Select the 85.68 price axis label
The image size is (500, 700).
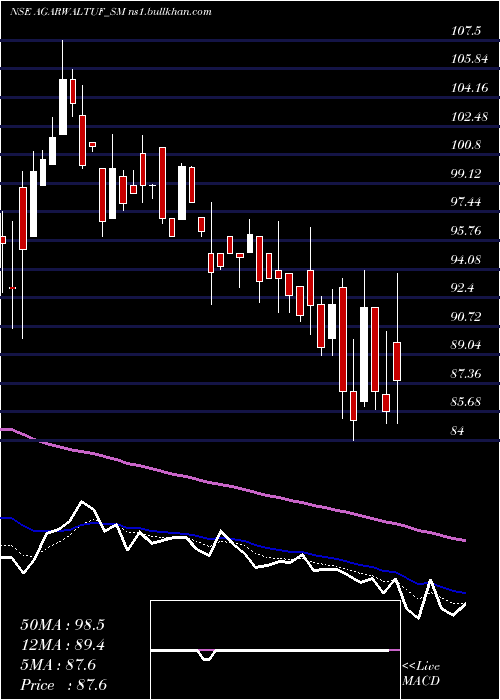click(466, 402)
